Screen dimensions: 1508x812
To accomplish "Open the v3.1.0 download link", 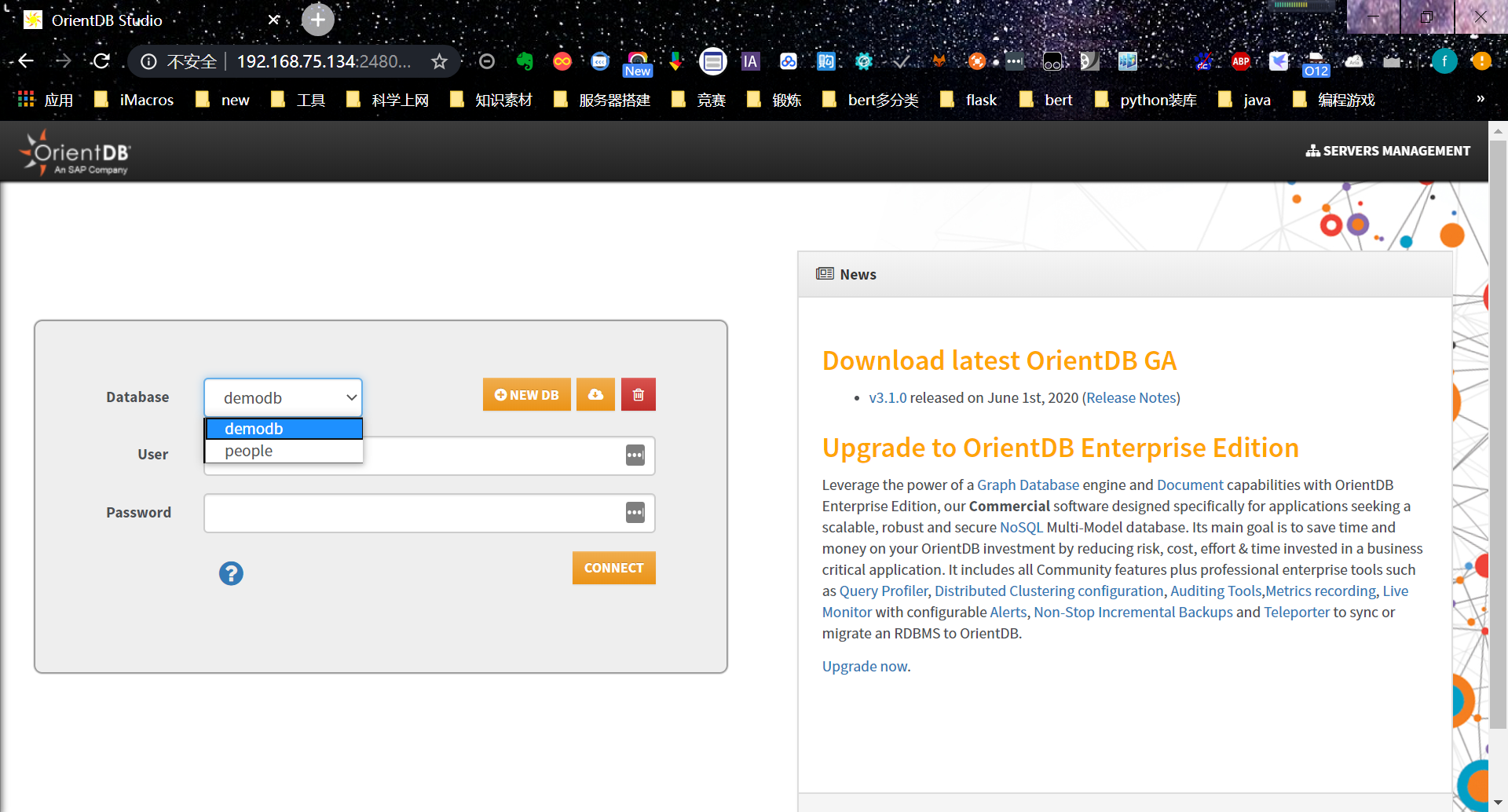I will click(x=888, y=398).
